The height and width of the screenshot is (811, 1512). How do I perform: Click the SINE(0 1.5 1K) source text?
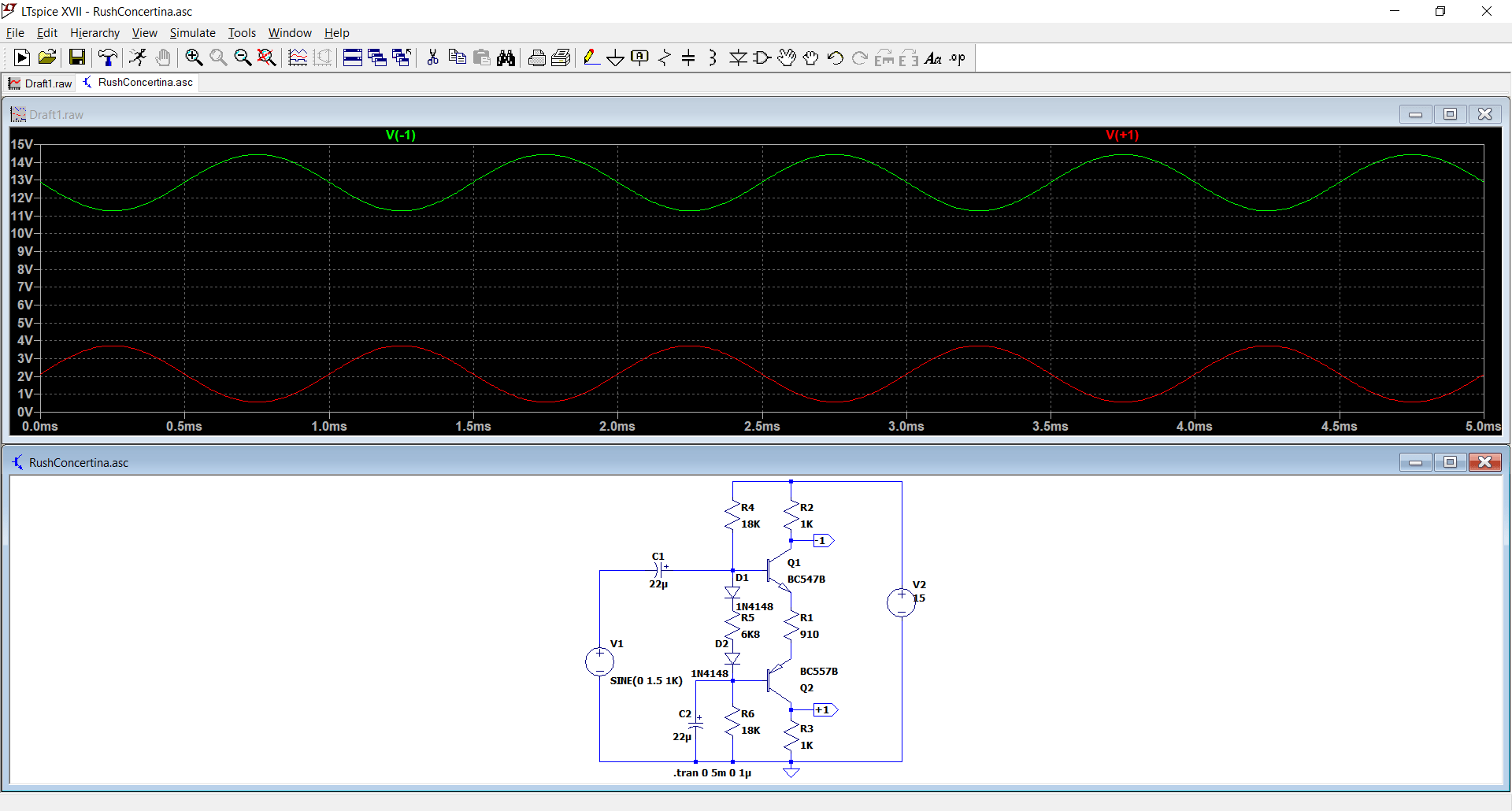point(646,680)
